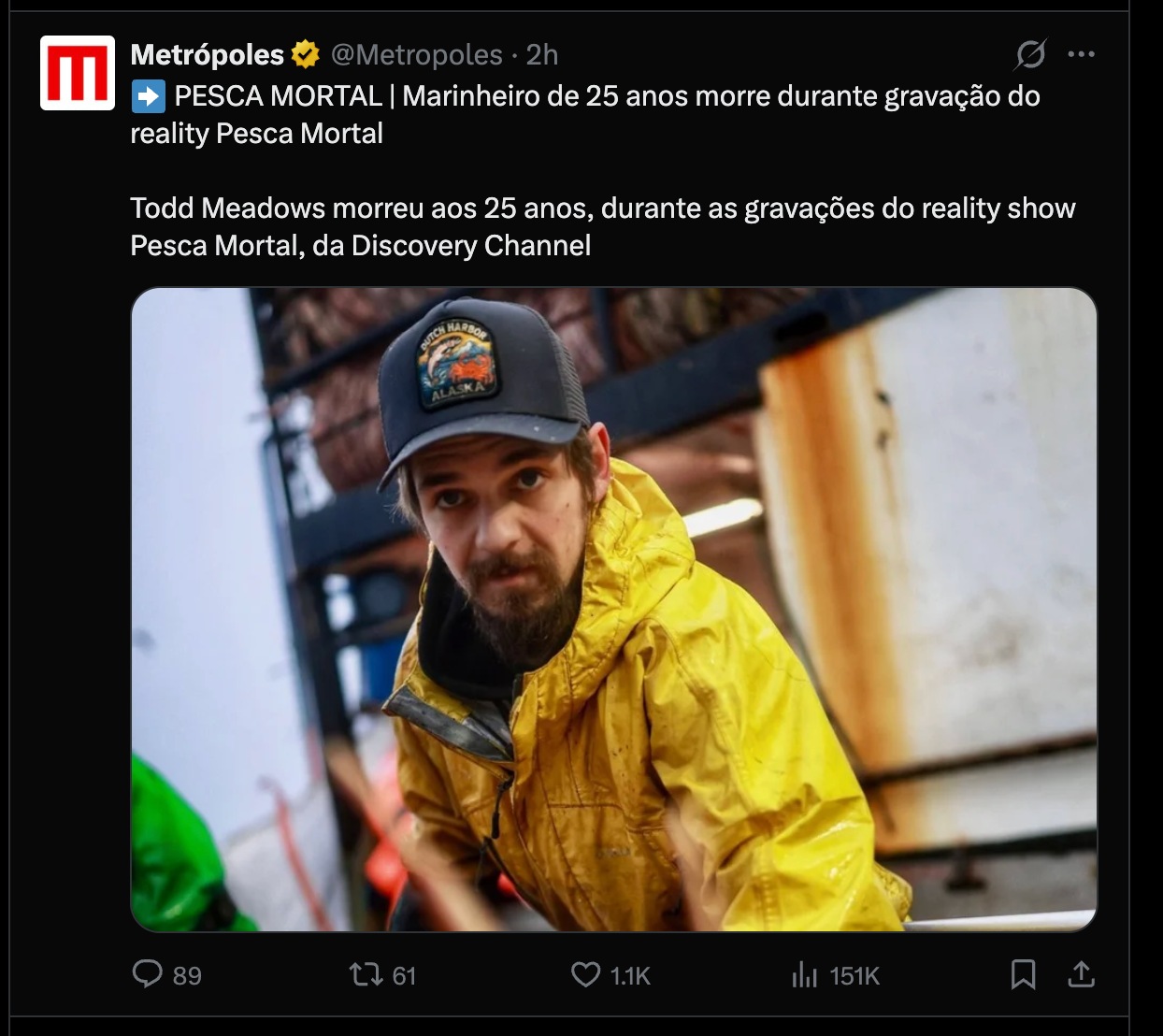1163x1036 pixels.
Task: Bookmark this Metrópoles post
Action: pos(1023,975)
